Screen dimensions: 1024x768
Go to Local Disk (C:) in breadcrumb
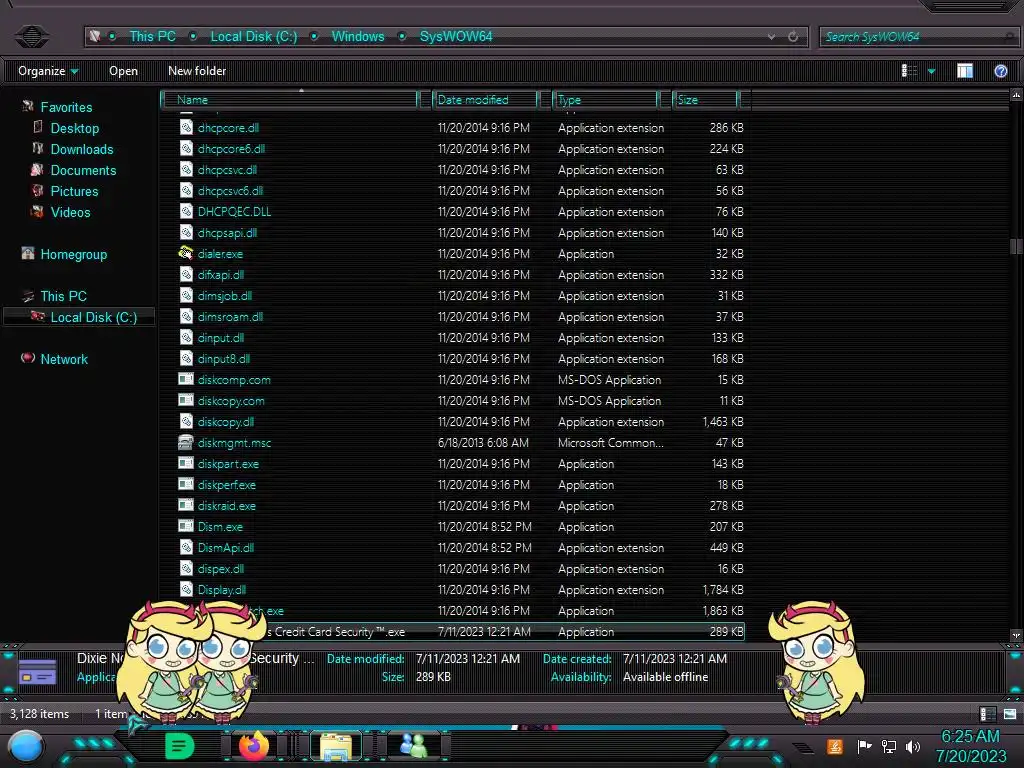coord(253,37)
